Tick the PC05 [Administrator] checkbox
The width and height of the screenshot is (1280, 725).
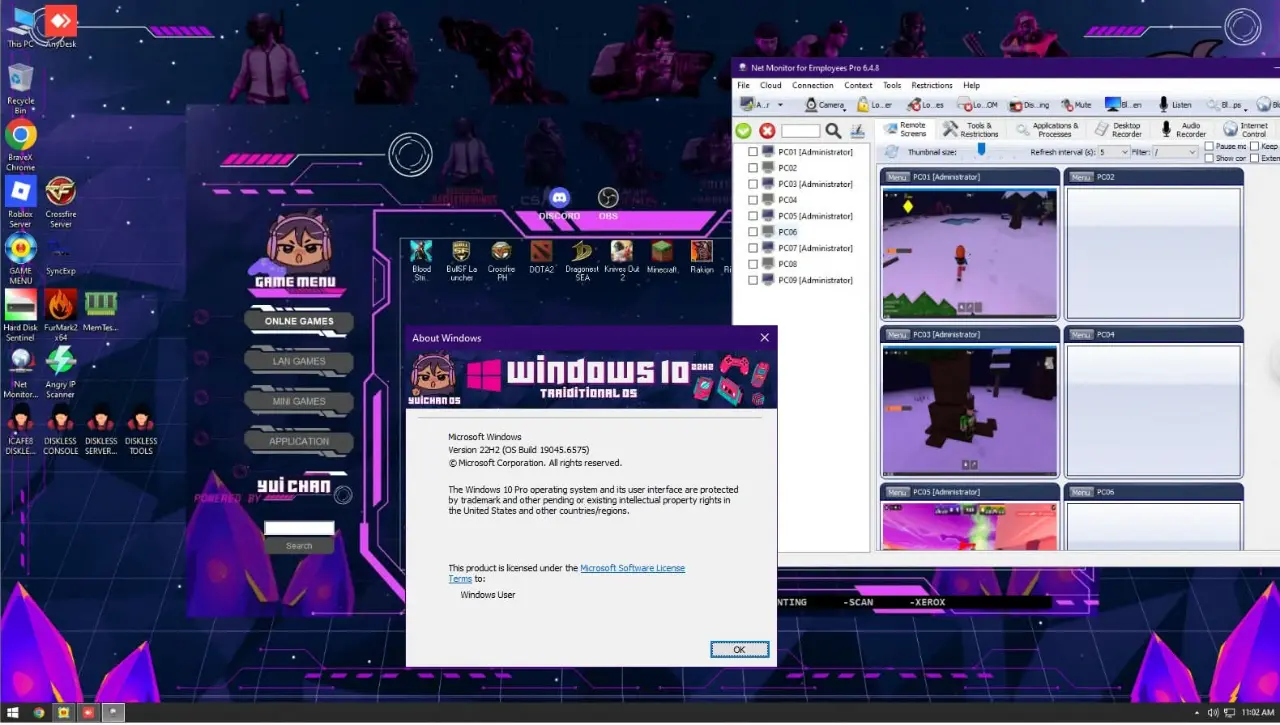point(753,216)
